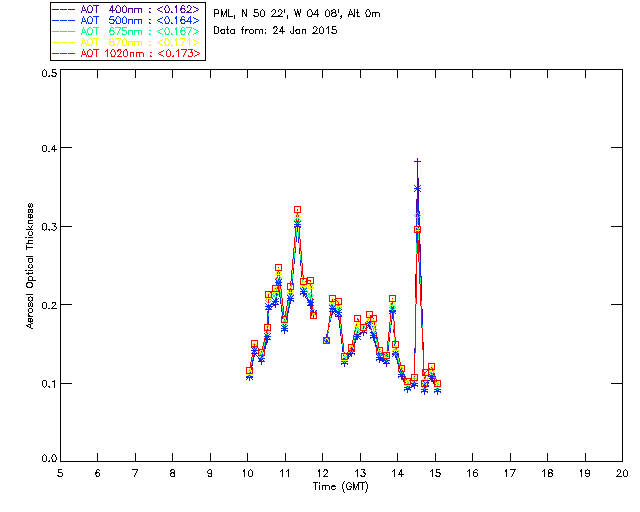
Task: Click the 0.2 y-axis tick label
Action: pyautogui.click(x=49, y=305)
